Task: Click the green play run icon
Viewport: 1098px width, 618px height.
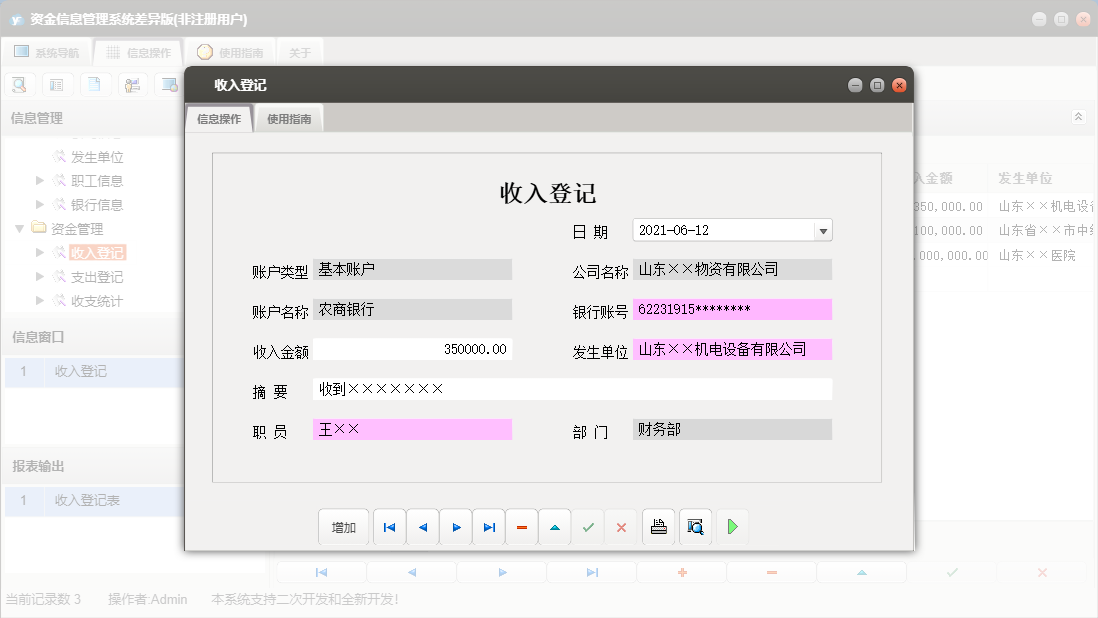Action: [x=732, y=527]
